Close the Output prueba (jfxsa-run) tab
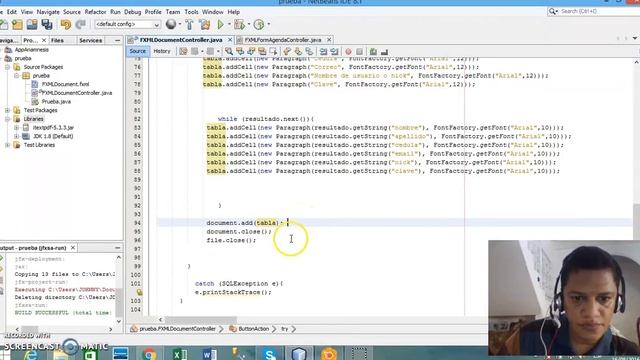The width and height of the screenshot is (640, 360). [x=73, y=248]
